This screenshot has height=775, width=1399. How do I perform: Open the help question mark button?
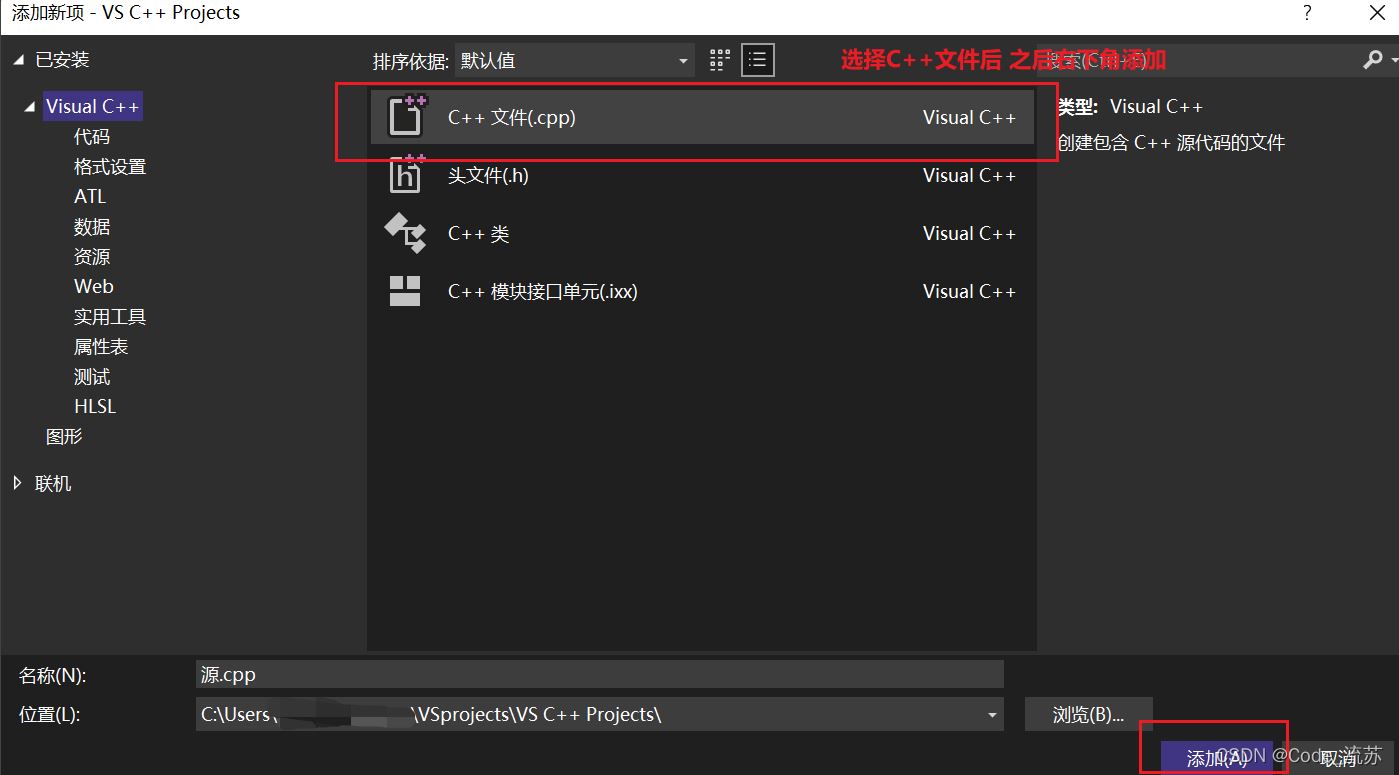tap(1307, 13)
